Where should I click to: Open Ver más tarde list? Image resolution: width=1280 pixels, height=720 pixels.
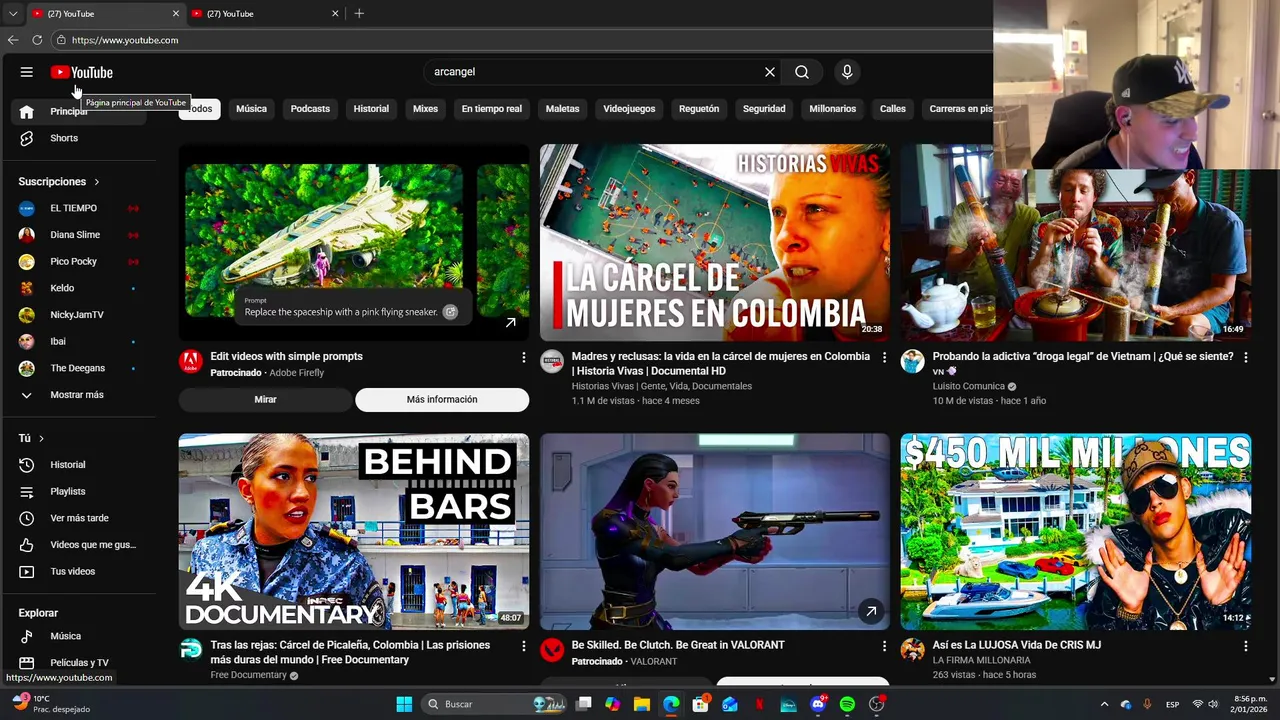point(78,518)
